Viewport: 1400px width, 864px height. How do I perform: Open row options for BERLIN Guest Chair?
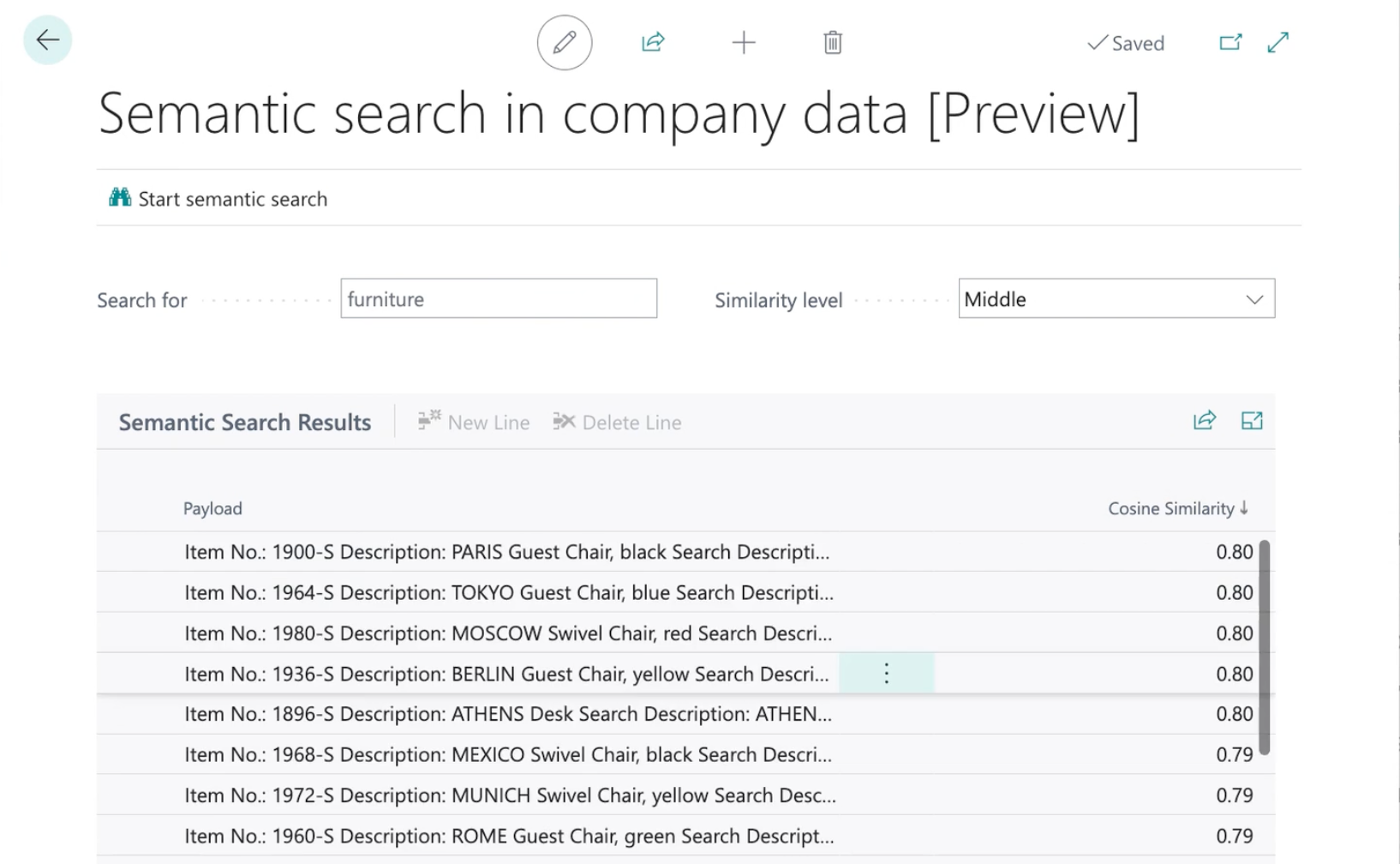pyautogui.click(x=886, y=674)
